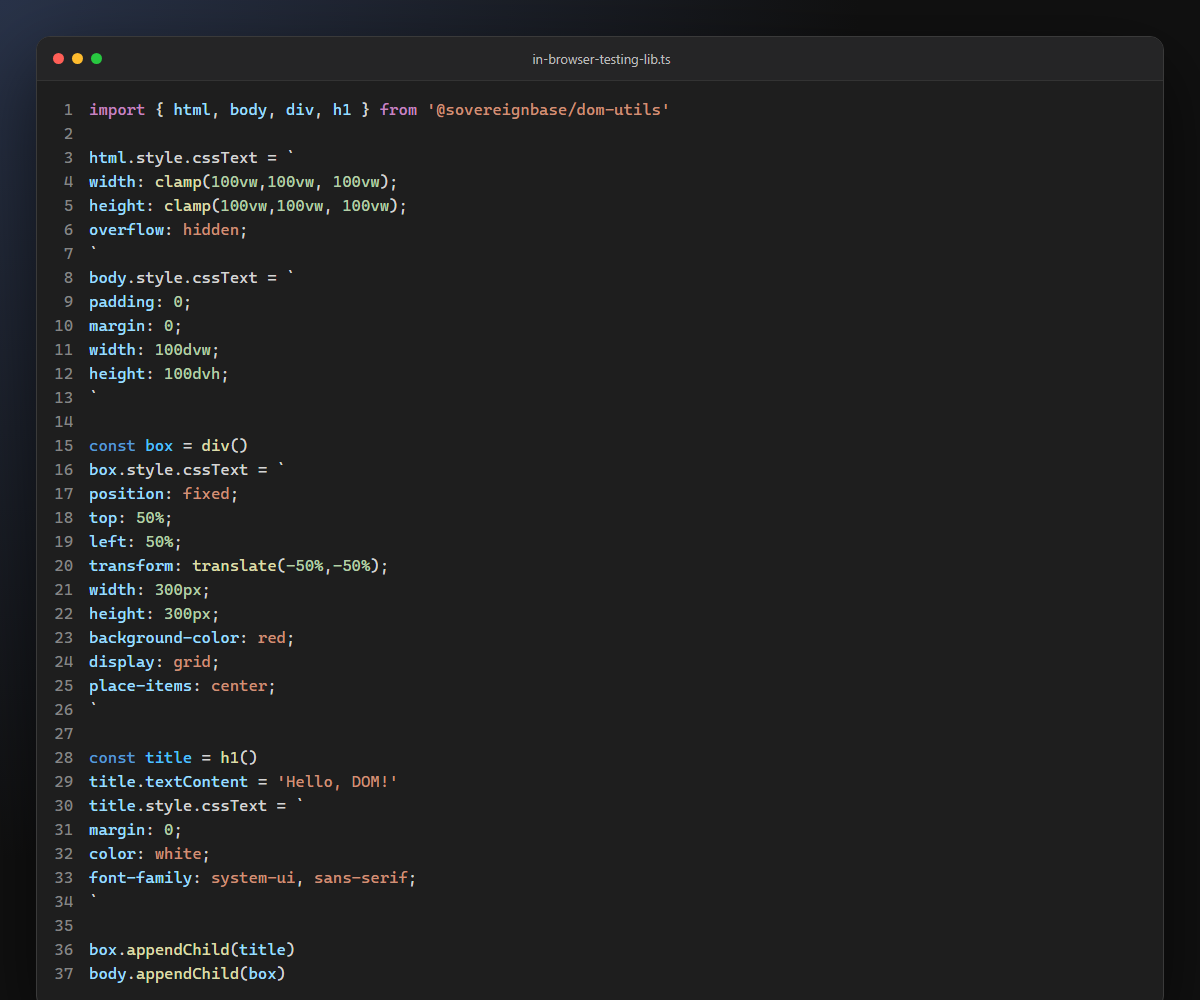
Task: Click the 'background-color: red;' line
Action: coord(192,638)
